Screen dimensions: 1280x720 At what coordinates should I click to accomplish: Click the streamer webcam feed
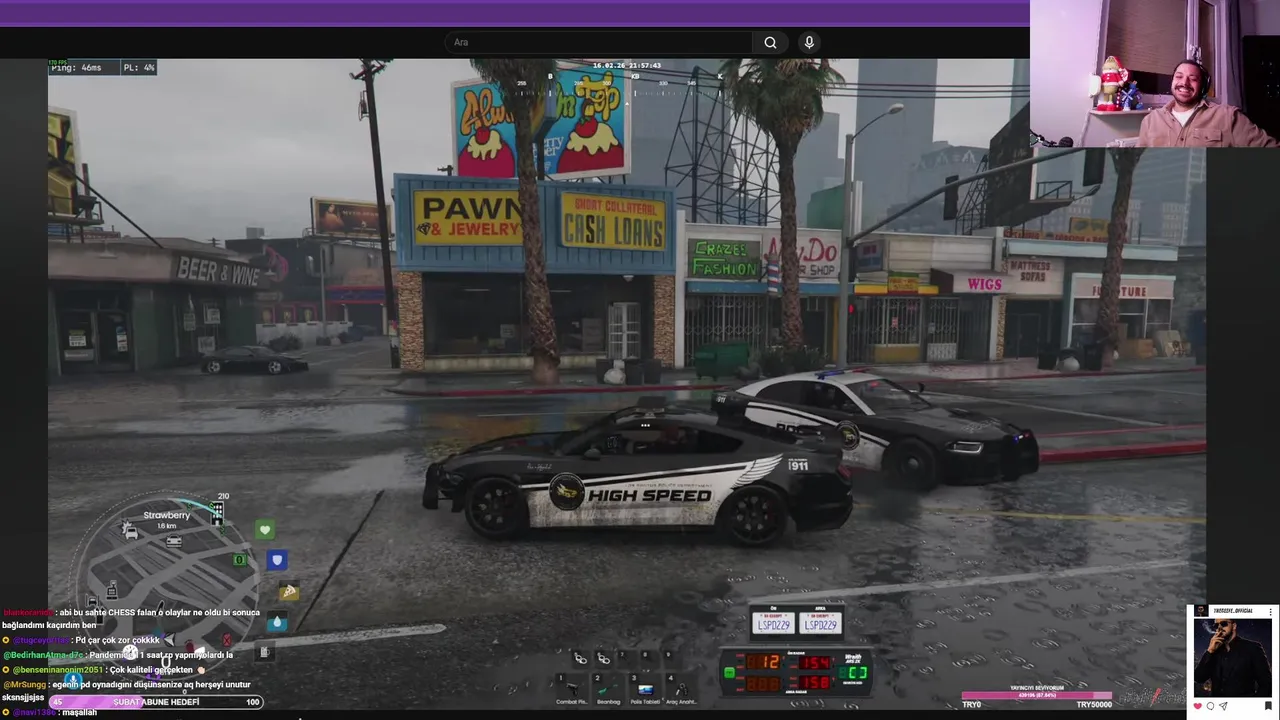1154,74
